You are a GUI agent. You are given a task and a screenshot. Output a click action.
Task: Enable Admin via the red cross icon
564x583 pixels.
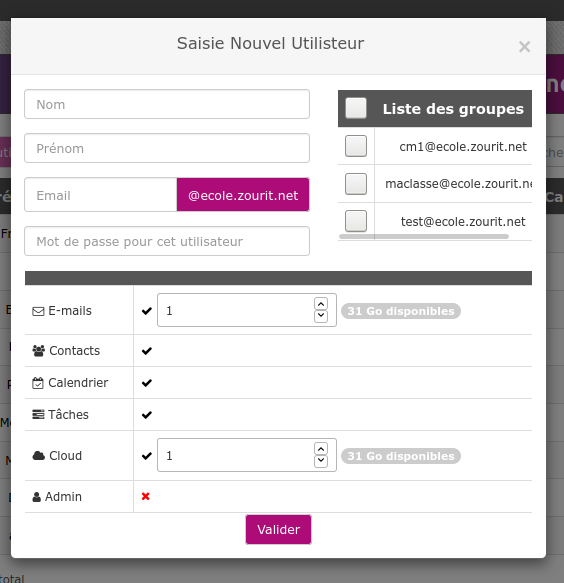click(146, 496)
